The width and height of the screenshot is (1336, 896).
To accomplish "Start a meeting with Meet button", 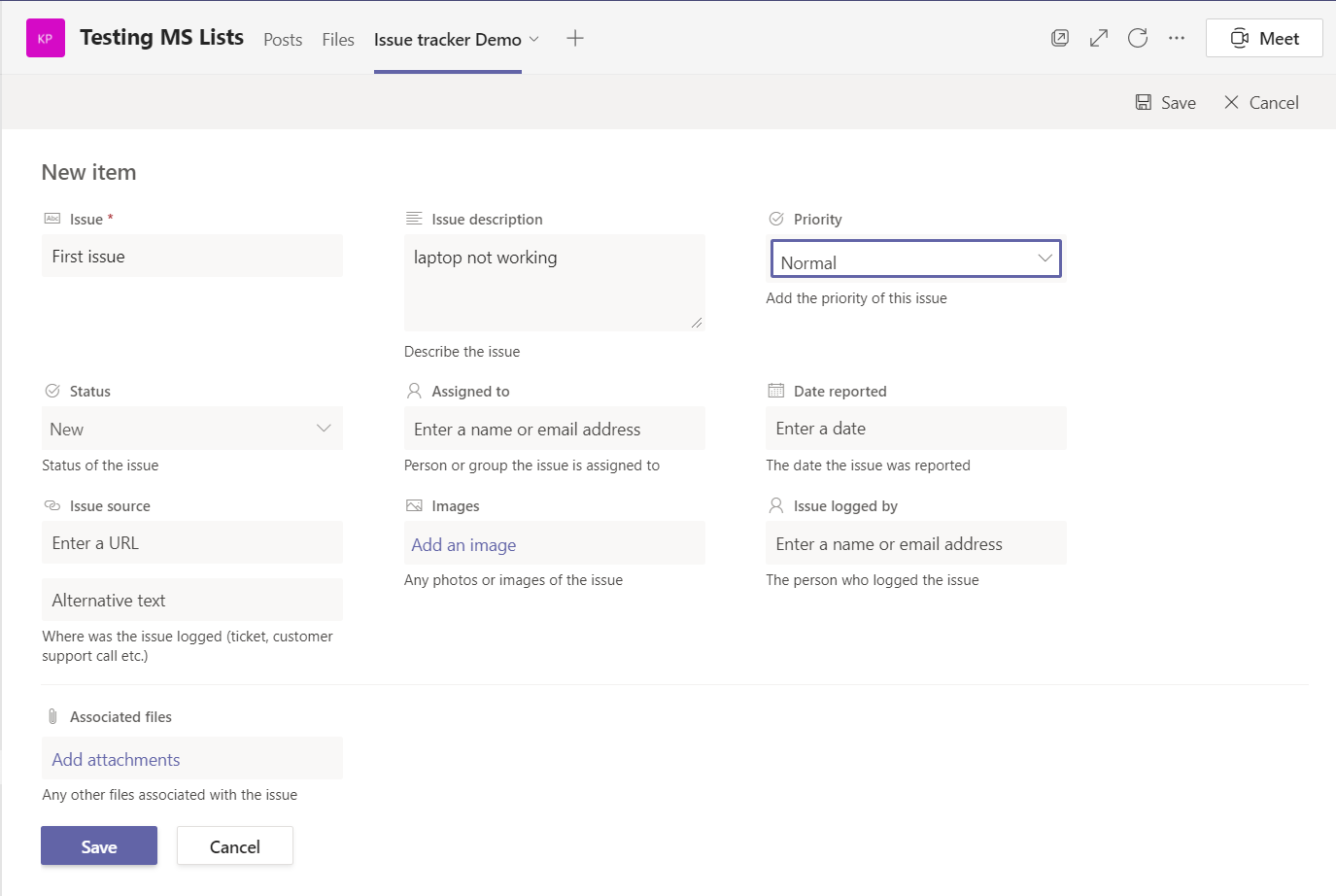I will coord(1264,38).
